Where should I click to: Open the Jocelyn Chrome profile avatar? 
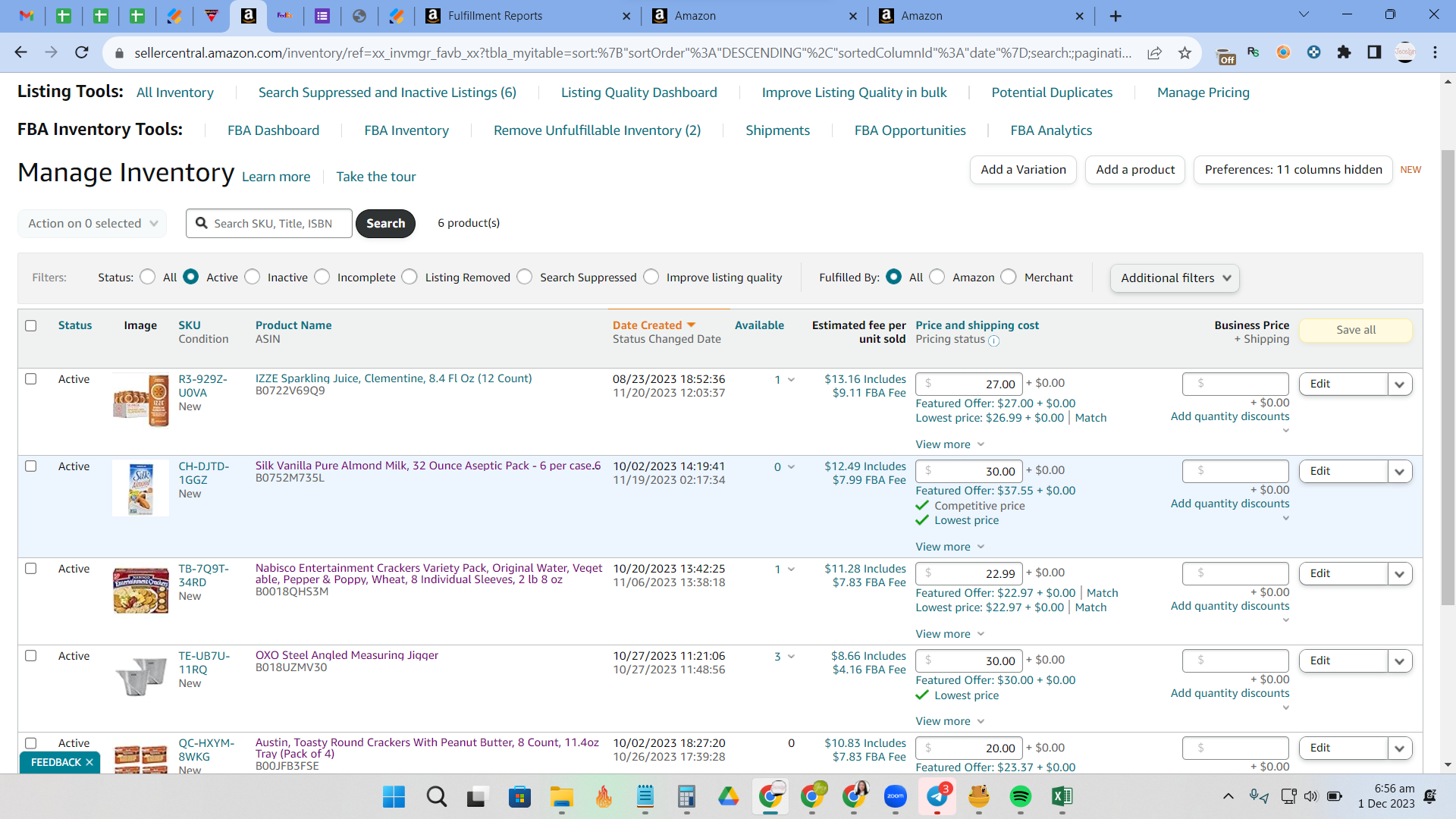click(x=1405, y=52)
